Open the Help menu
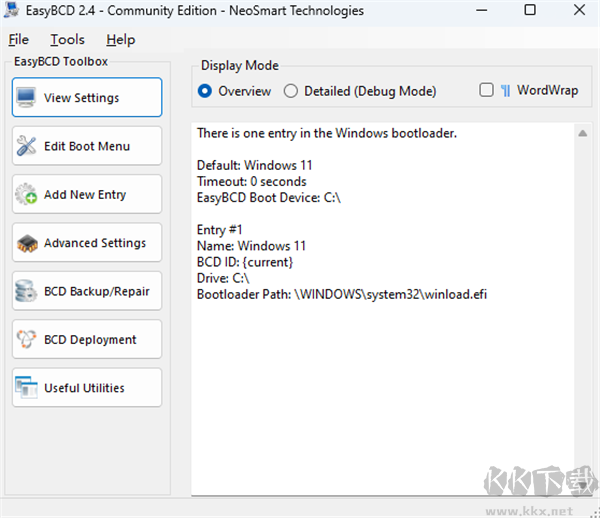Screen dimensions: 600x518 [x=120, y=40]
